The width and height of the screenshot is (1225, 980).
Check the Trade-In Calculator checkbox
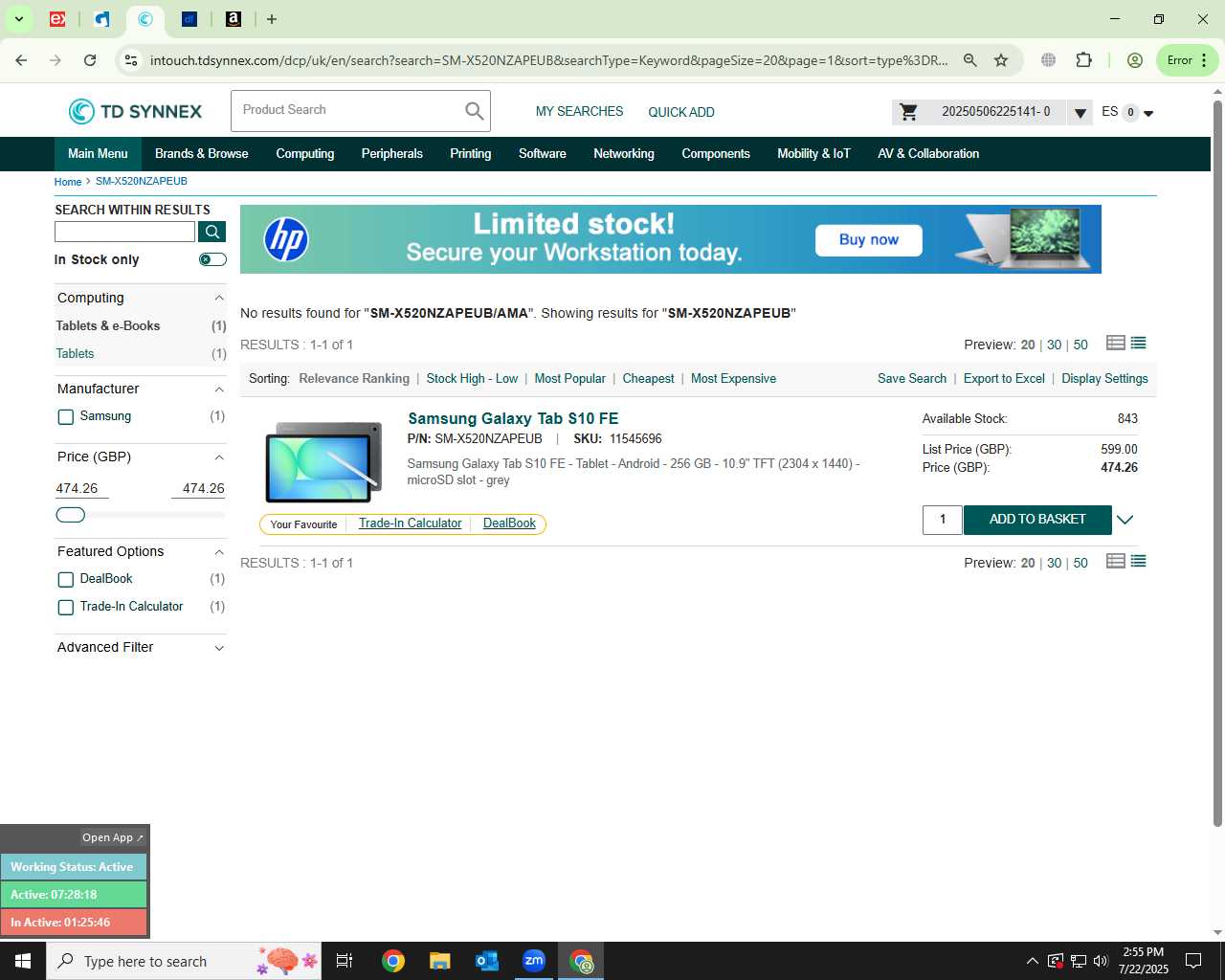coord(66,608)
